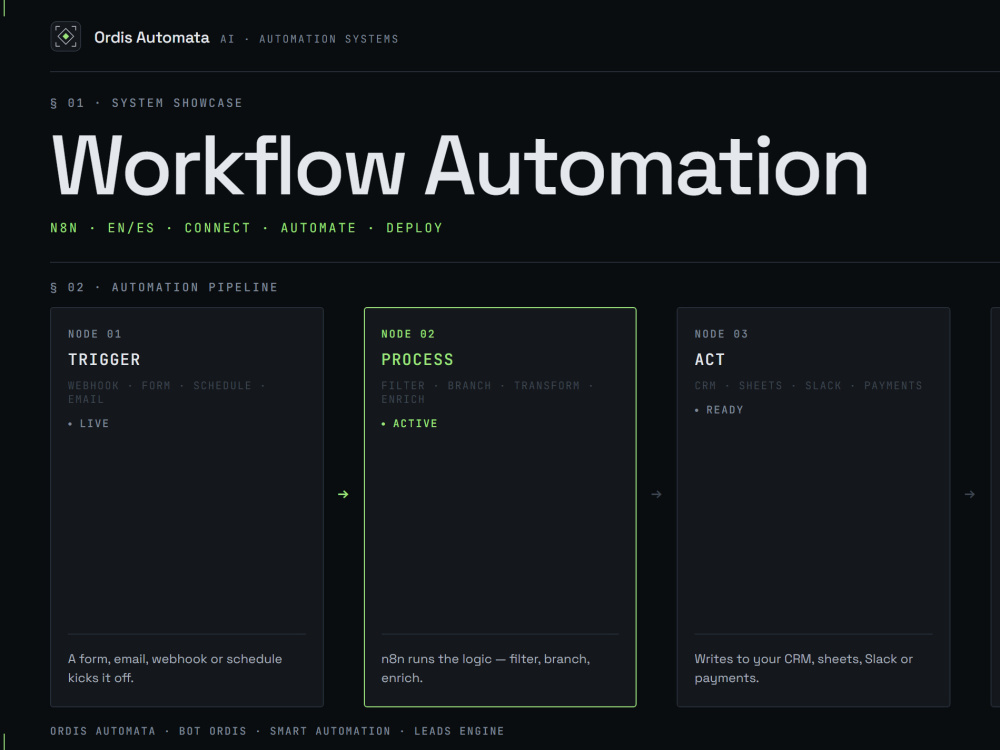Click the green arrow between Trigger and Process
Screen dimensions: 1000x750
343,494
